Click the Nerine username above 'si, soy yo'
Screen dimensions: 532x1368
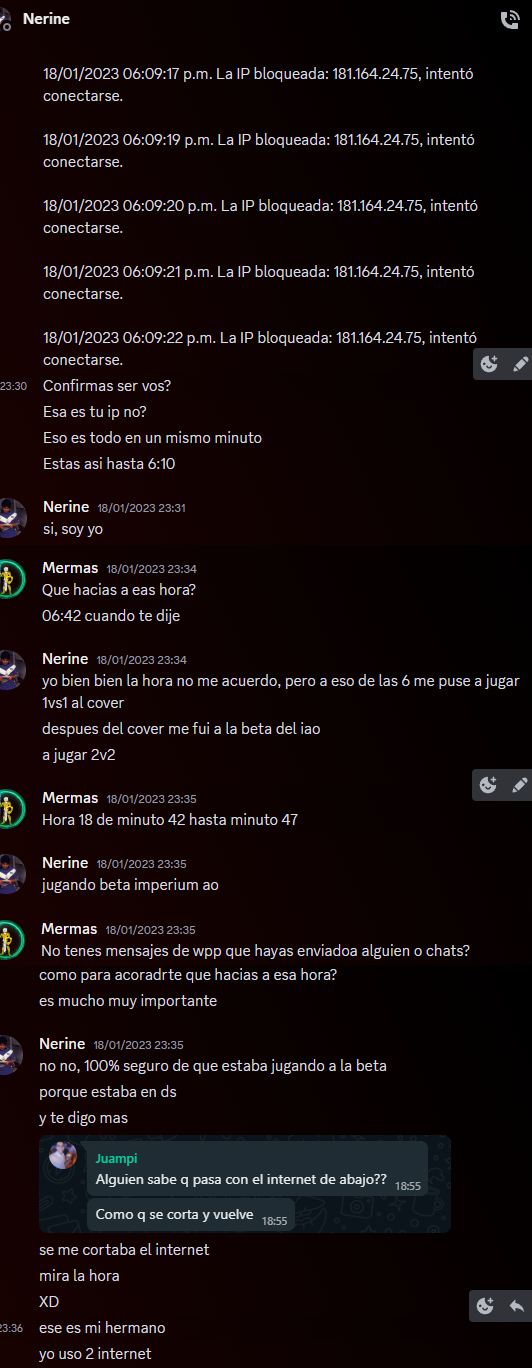pyautogui.click(x=66, y=507)
